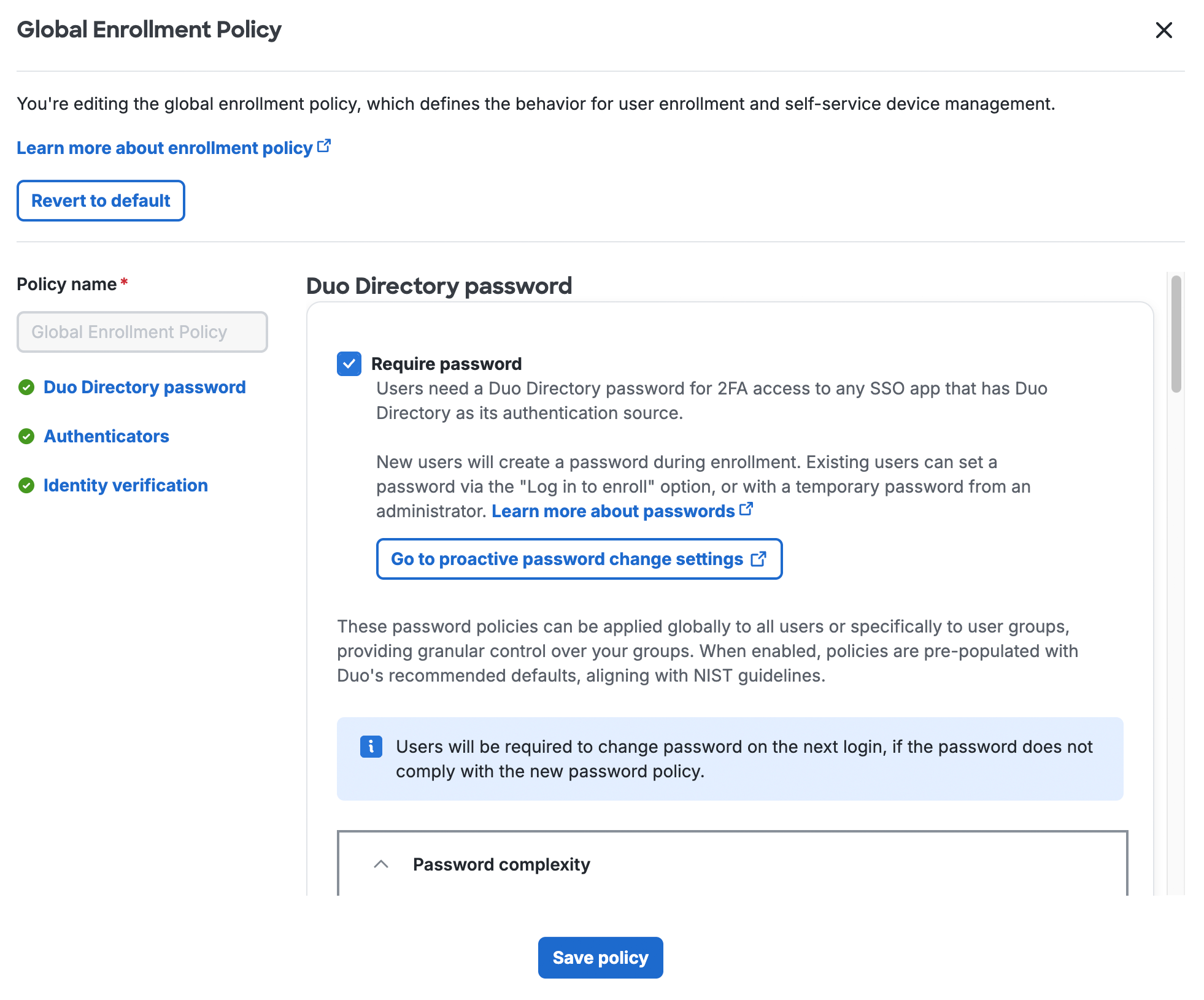Click the green check icon next to Identity verification
The width and height of the screenshot is (1204, 1000).
[x=27, y=485]
